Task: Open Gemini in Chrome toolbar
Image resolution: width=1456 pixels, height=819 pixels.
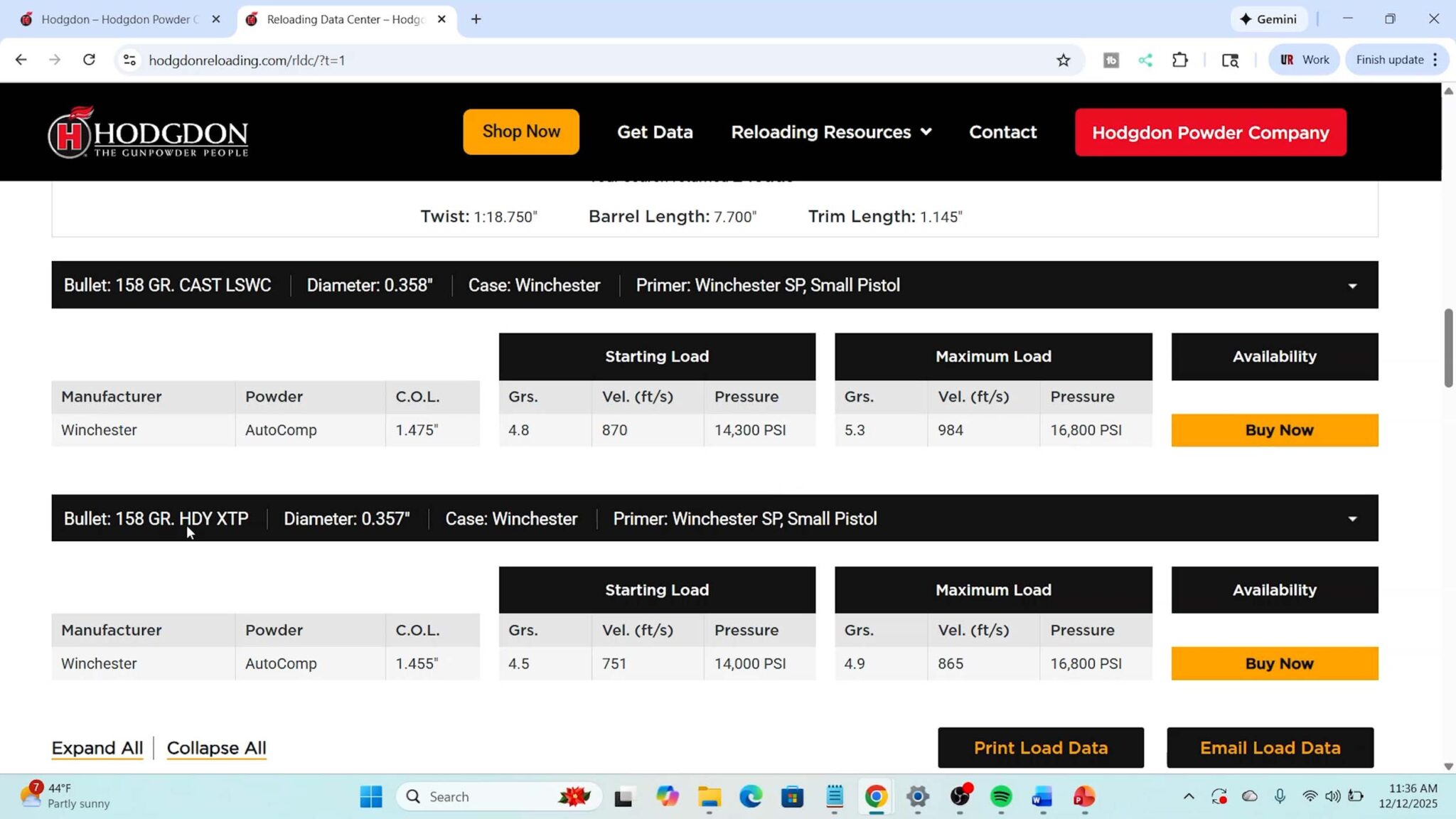Action: pos(1269,19)
